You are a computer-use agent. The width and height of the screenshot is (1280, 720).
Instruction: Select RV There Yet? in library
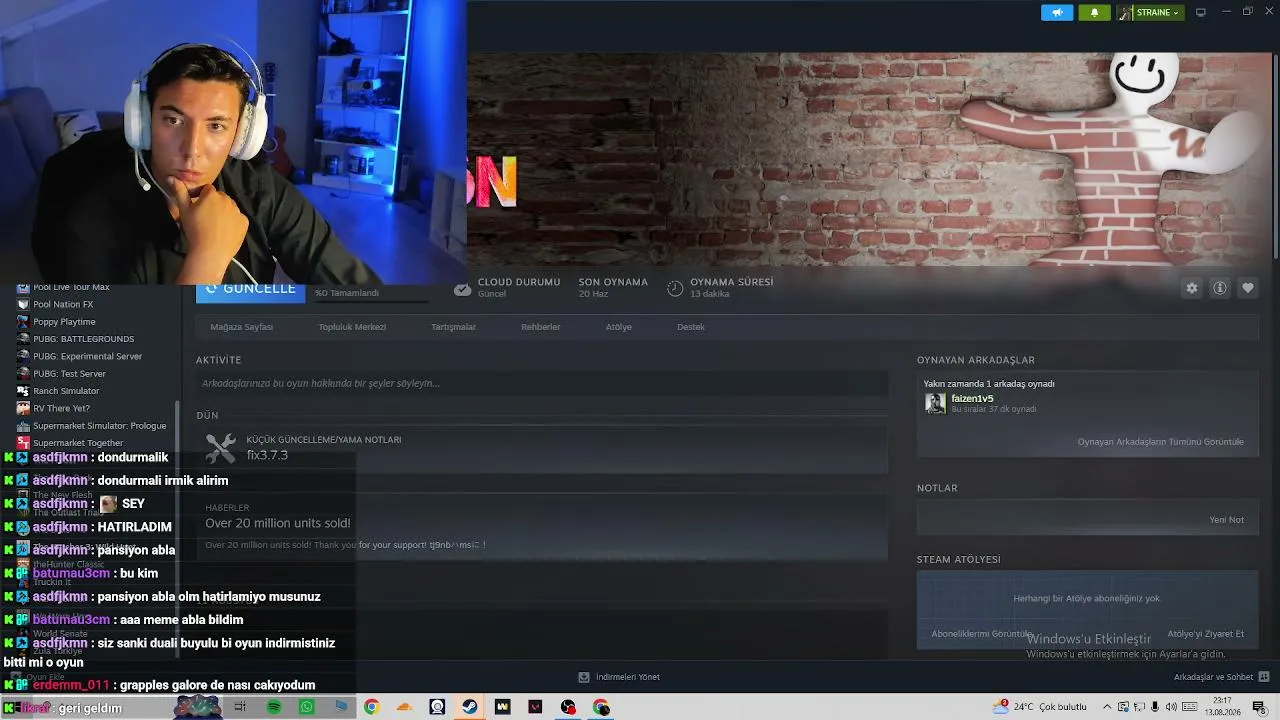pyautogui.click(x=61, y=408)
